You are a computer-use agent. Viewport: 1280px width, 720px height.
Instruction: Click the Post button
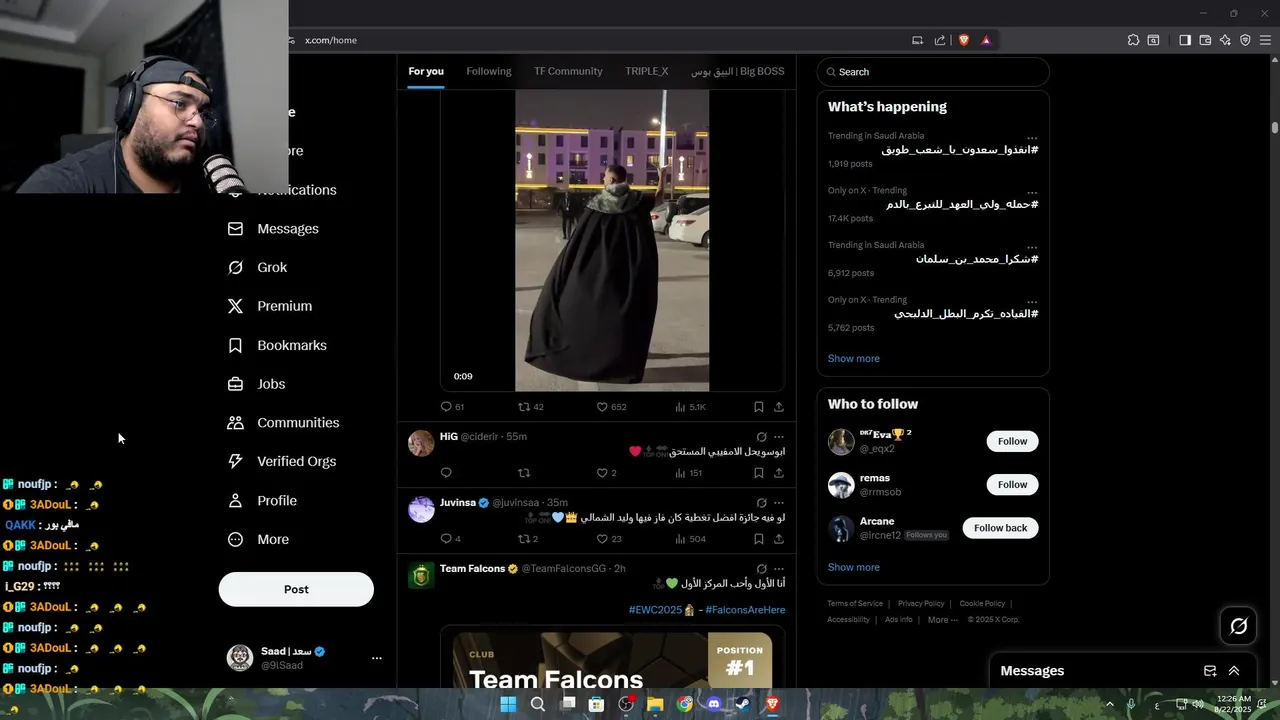pyautogui.click(x=296, y=589)
